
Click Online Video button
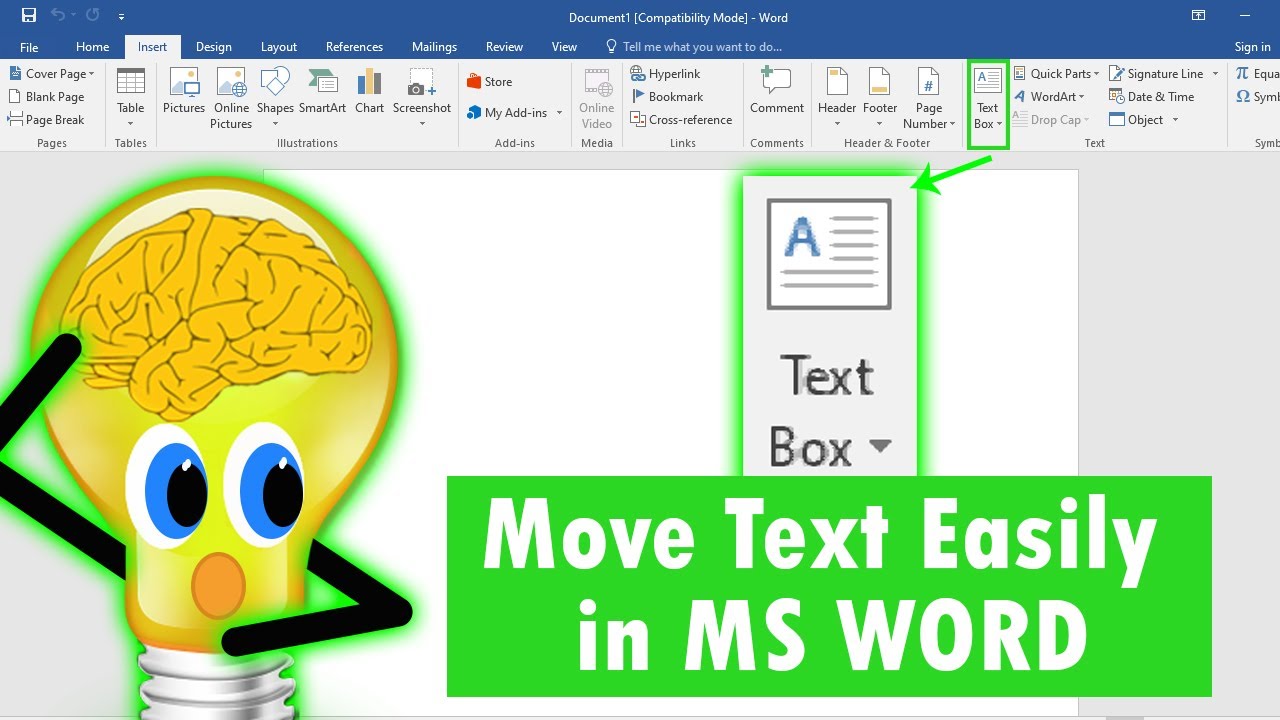(x=597, y=98)
